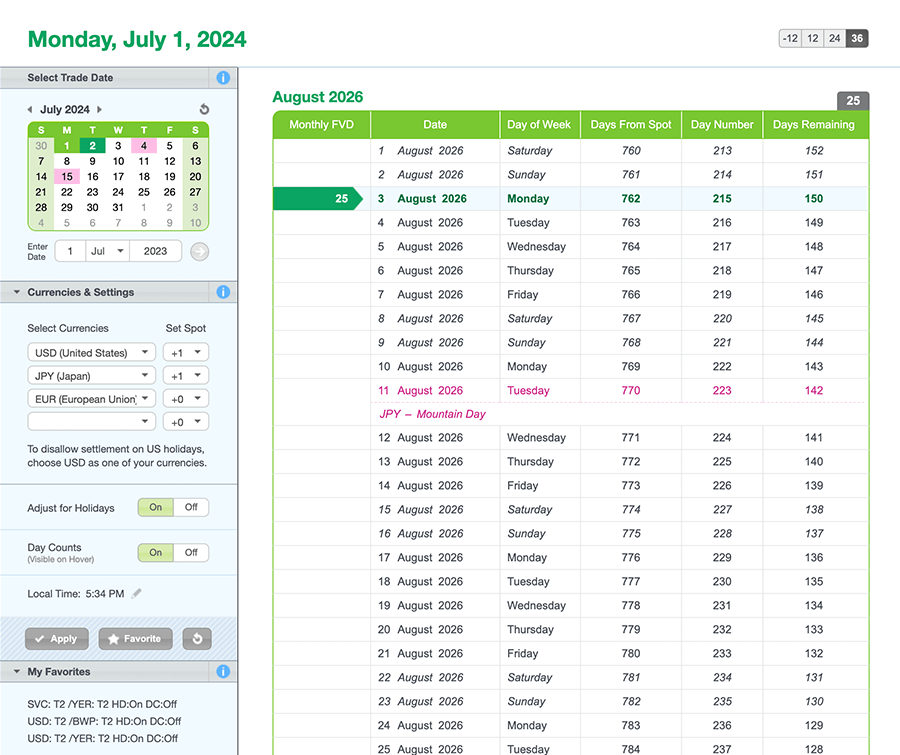Click the day field in Enter Date
Viewport: 900px width, 755px height.
click(x=70, y=251)
